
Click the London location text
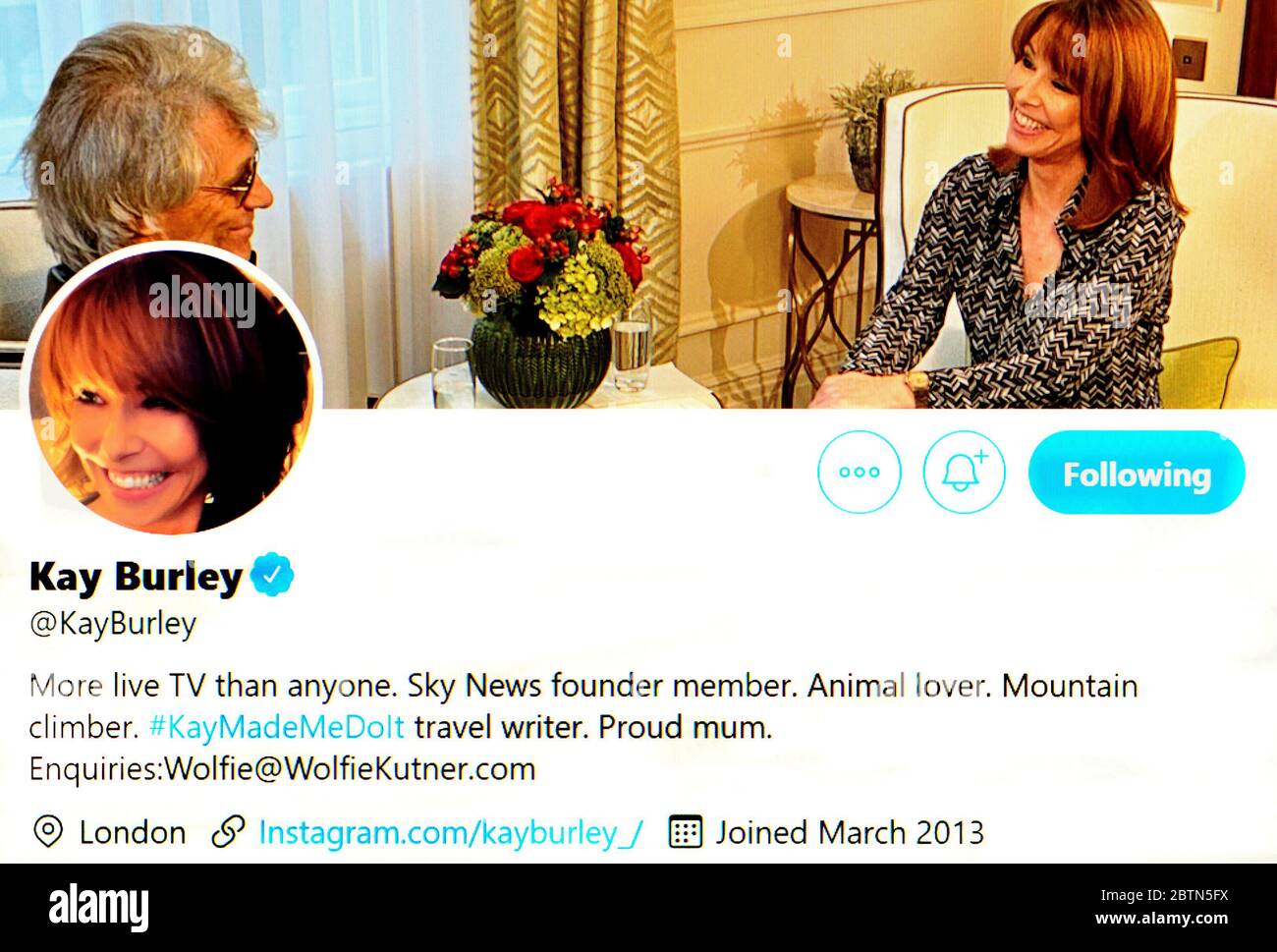tap(133, 833)
